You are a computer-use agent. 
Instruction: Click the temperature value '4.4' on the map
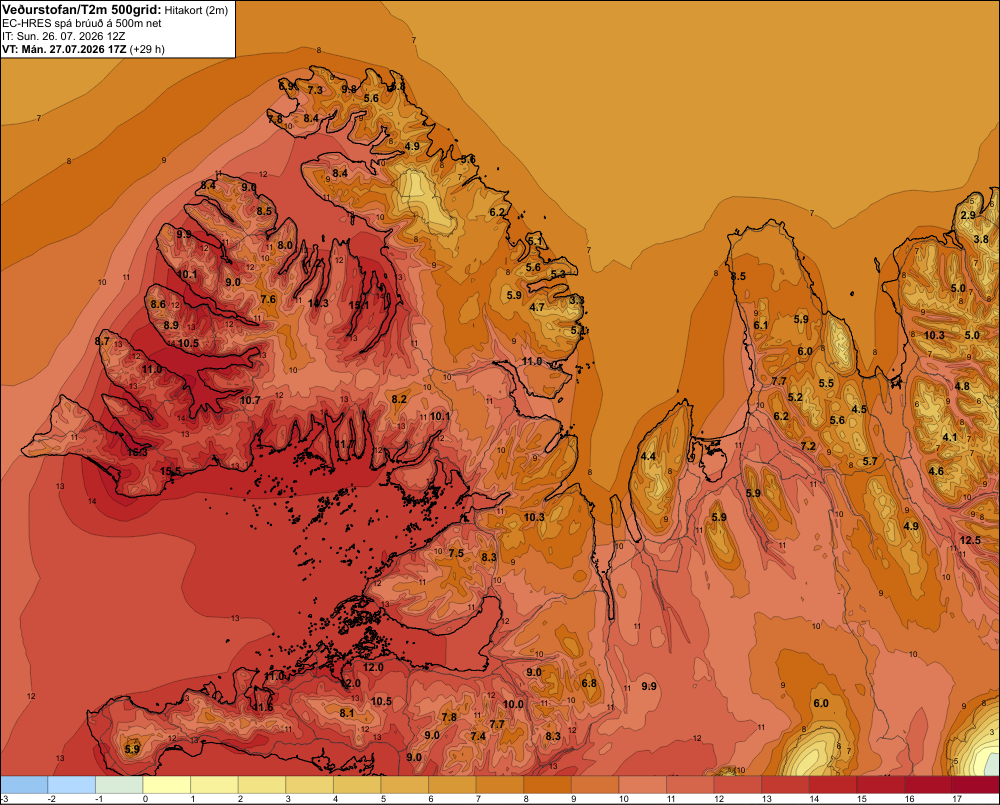click(648, 456)
